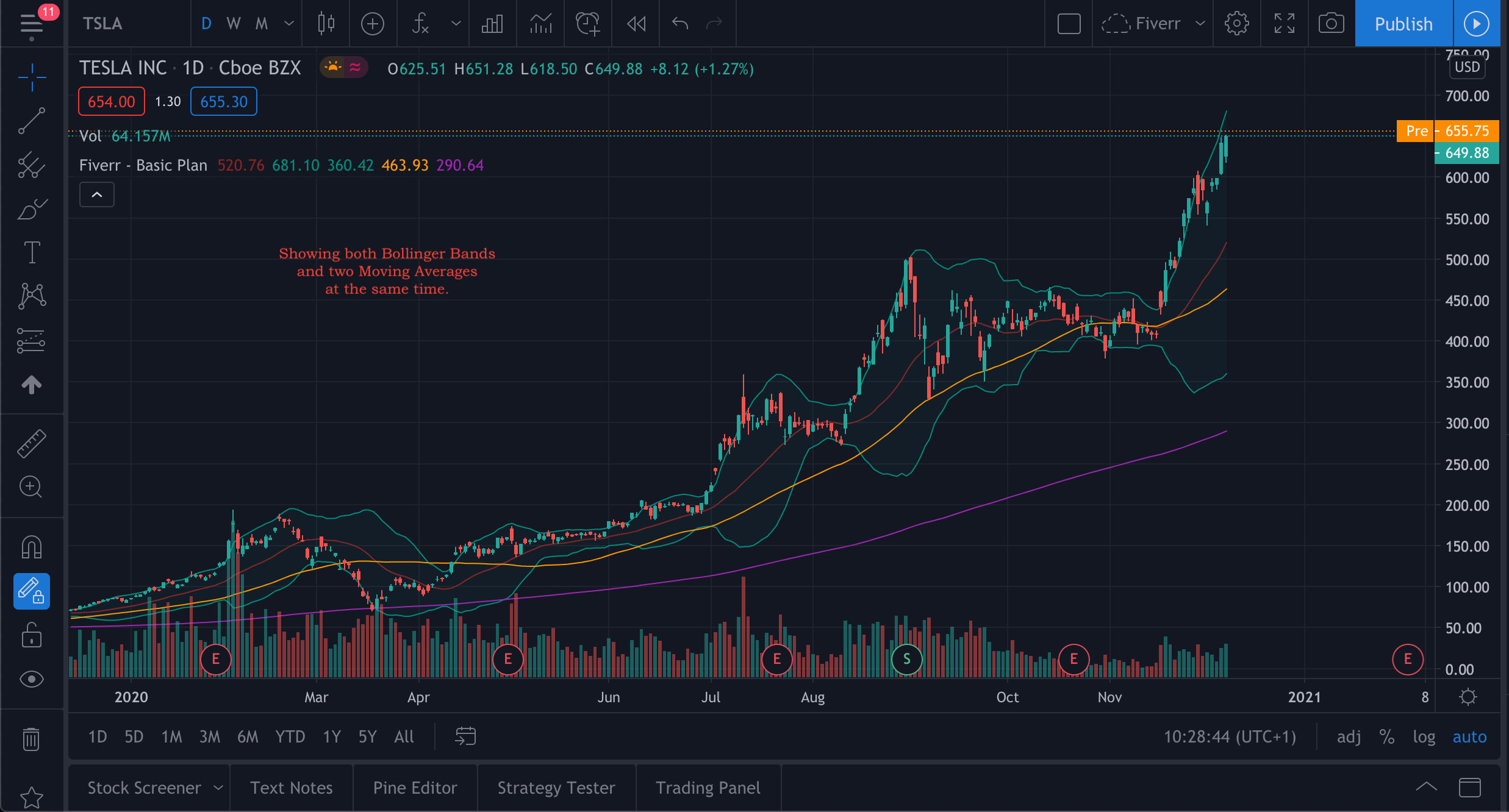Toggle percent scale
The image size is (1509, 812).
1387,736
